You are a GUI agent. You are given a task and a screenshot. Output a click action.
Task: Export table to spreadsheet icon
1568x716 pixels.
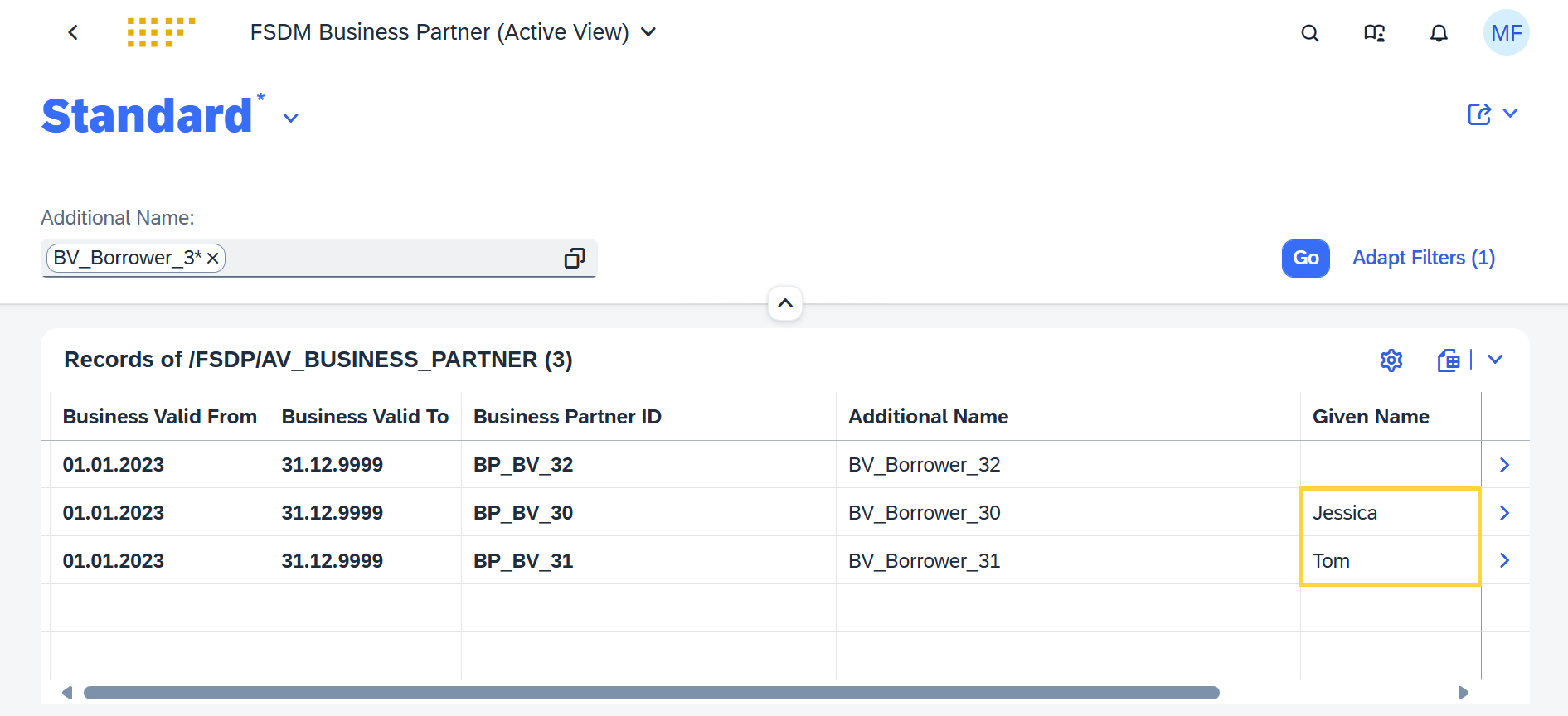1449,360
